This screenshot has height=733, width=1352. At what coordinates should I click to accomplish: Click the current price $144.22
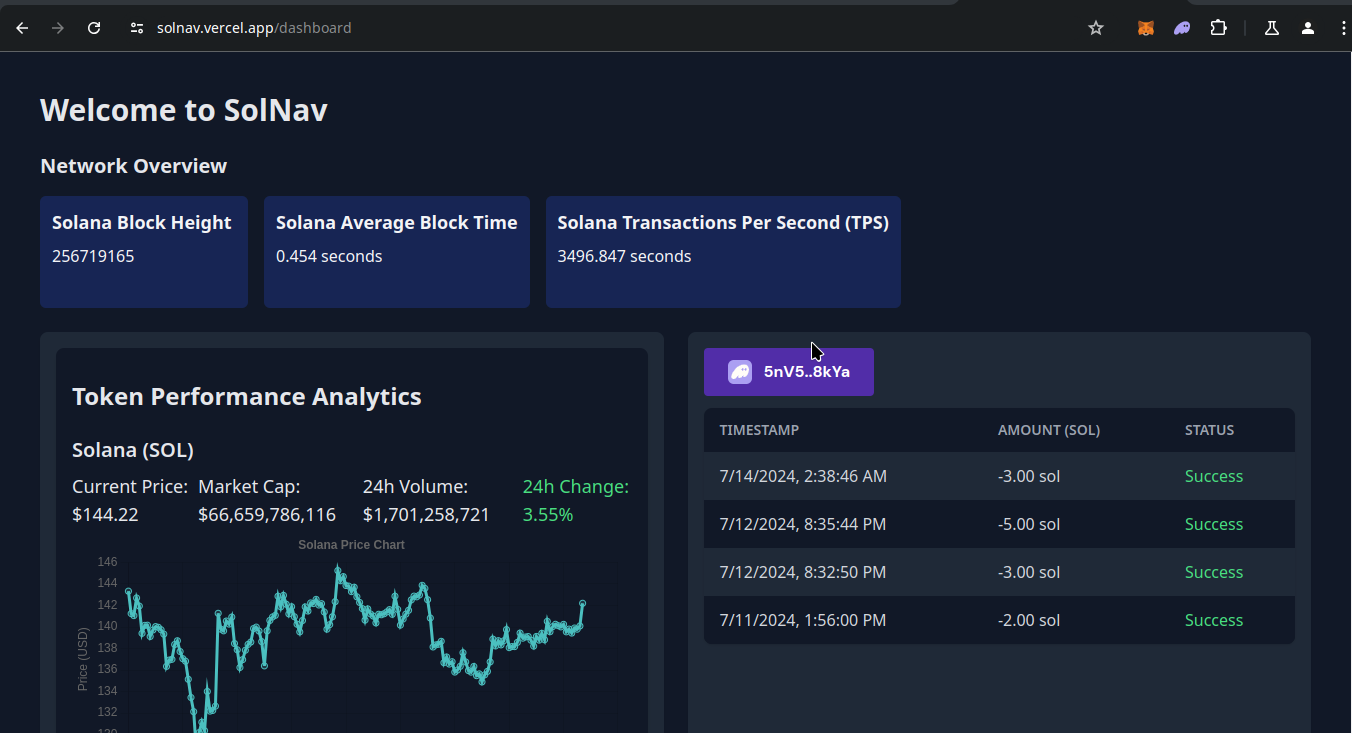point(105,515)
